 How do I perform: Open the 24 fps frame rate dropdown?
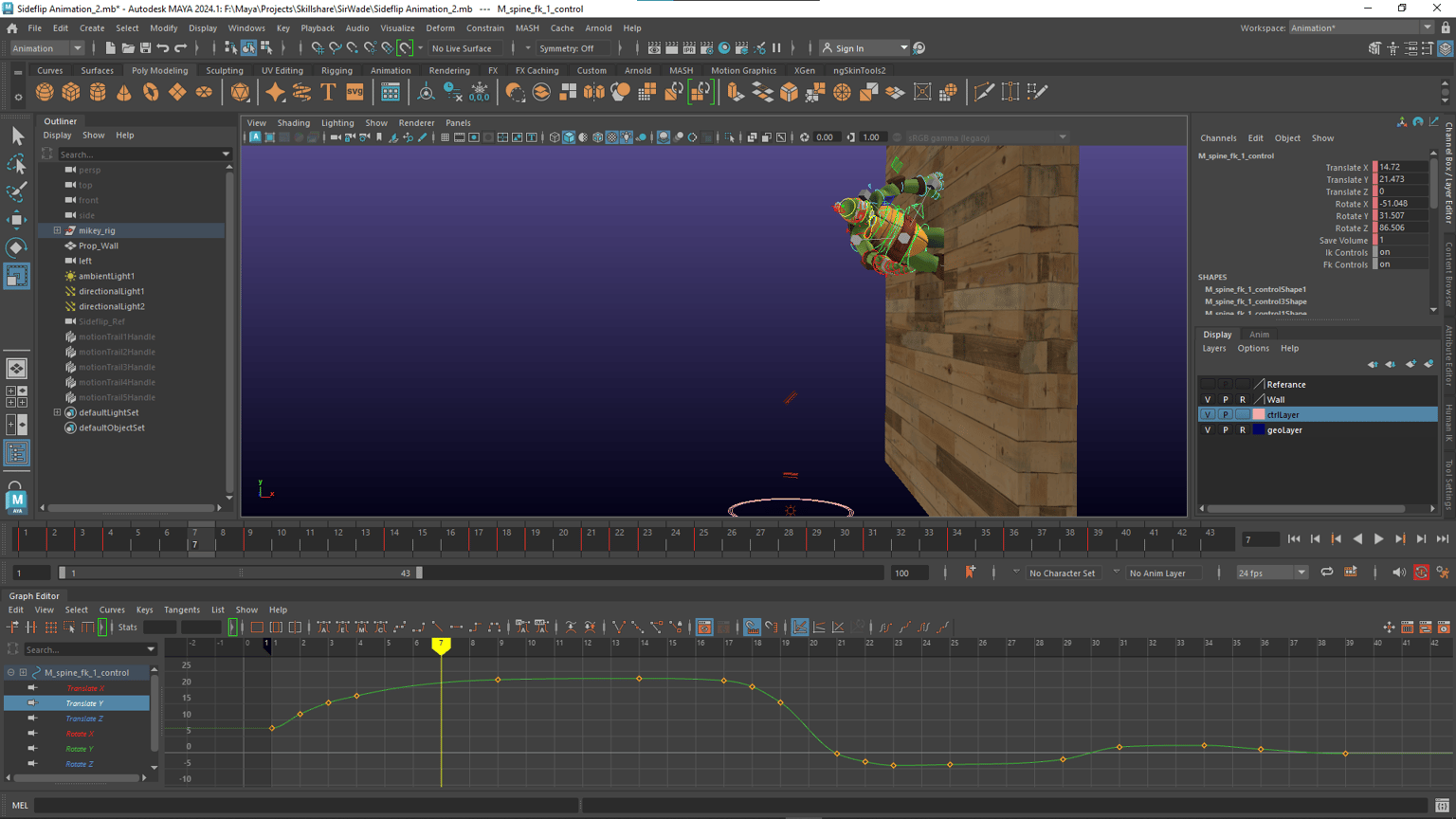(1272, 573)
